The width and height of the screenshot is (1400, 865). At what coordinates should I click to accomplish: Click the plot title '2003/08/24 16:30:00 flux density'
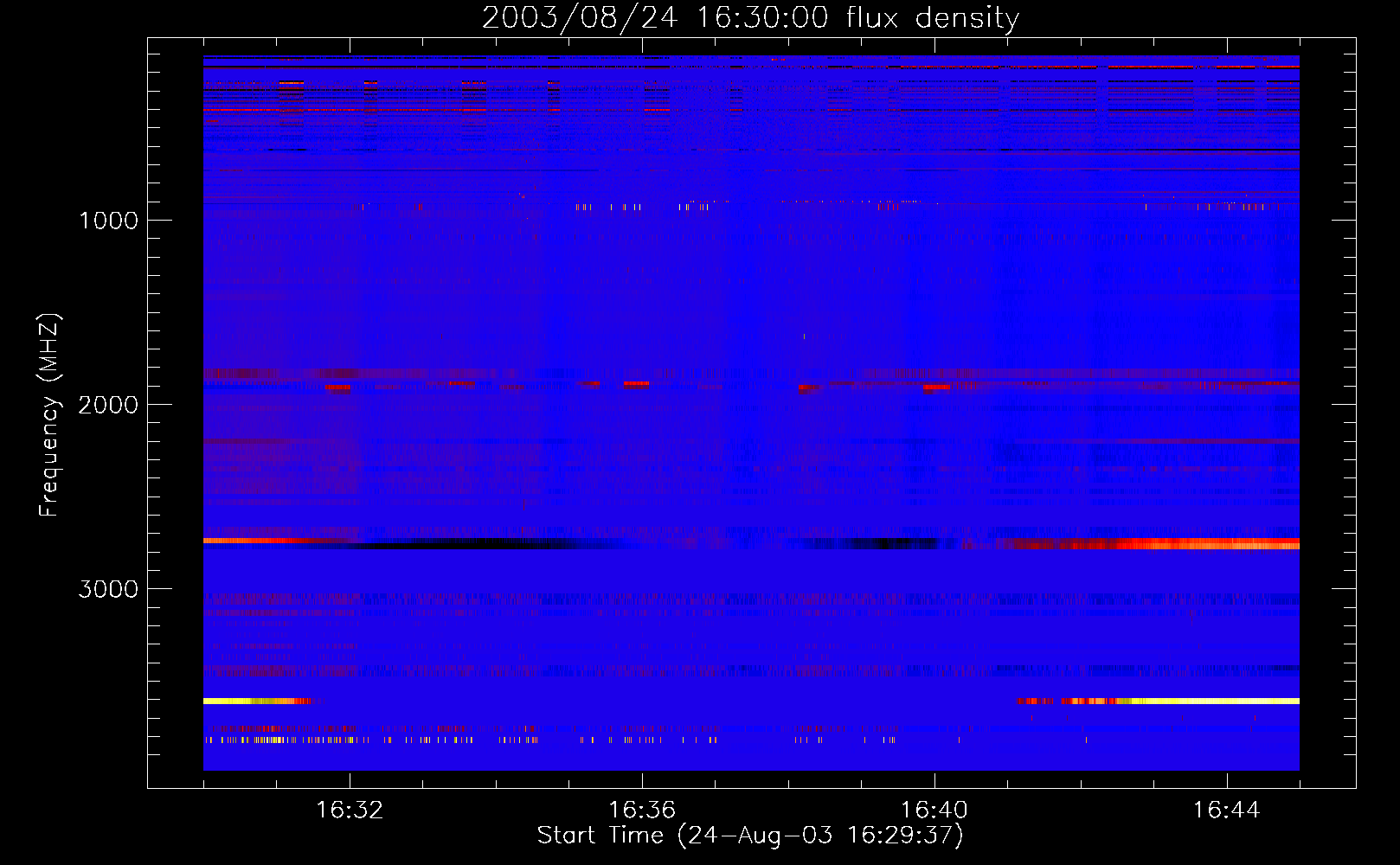(750, 17)
